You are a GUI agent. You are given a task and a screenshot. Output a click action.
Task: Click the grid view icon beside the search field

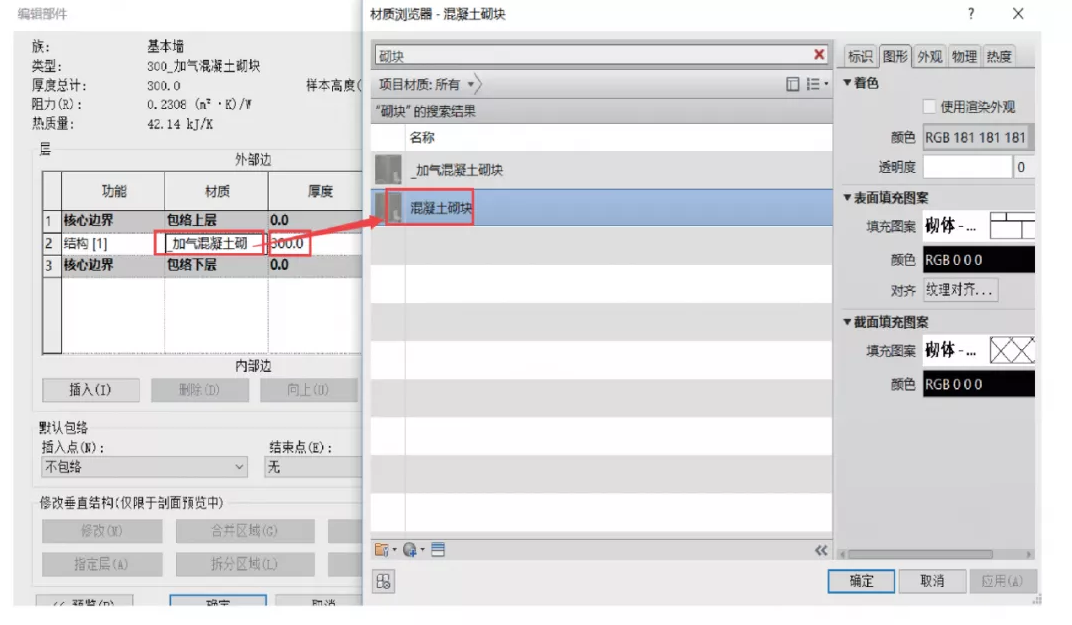(x=793, y=84)
